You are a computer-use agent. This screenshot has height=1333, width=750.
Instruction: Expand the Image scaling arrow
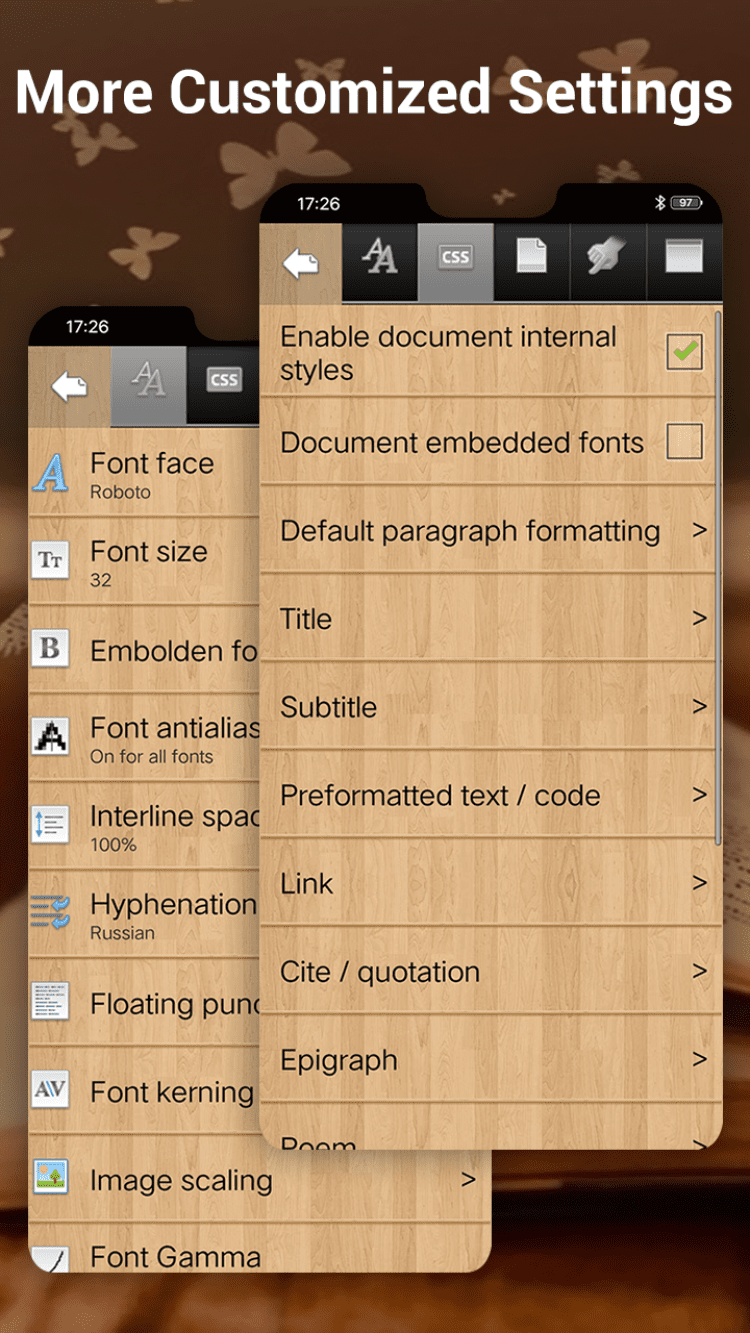pyautogui.click(x=468, y=1180)
